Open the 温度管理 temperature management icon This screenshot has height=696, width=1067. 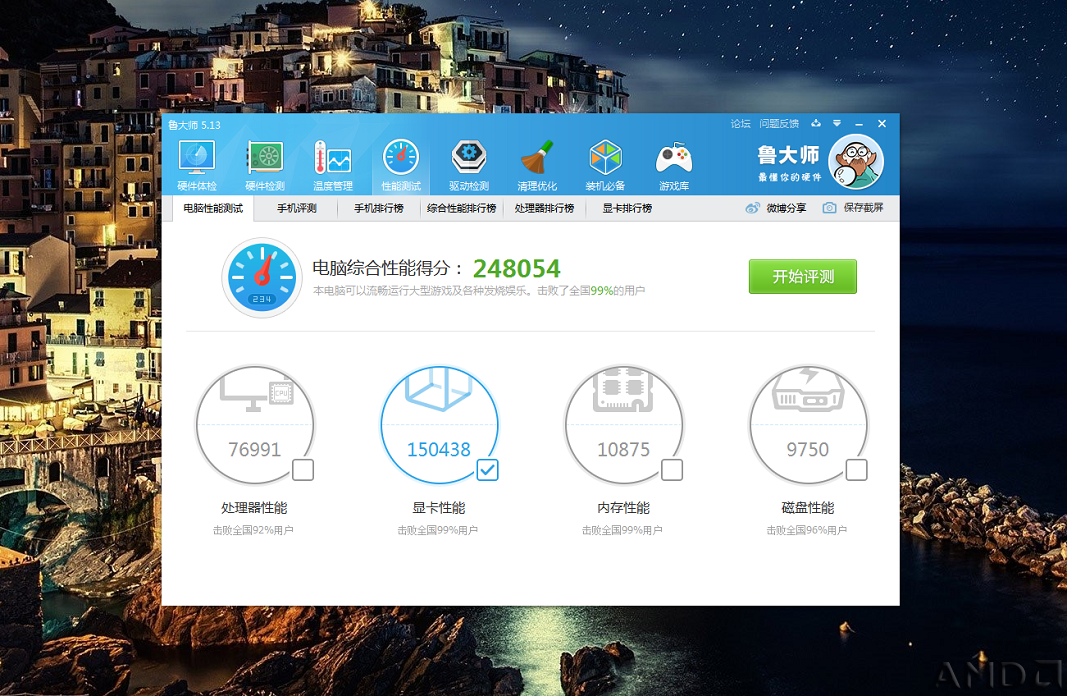333,165
